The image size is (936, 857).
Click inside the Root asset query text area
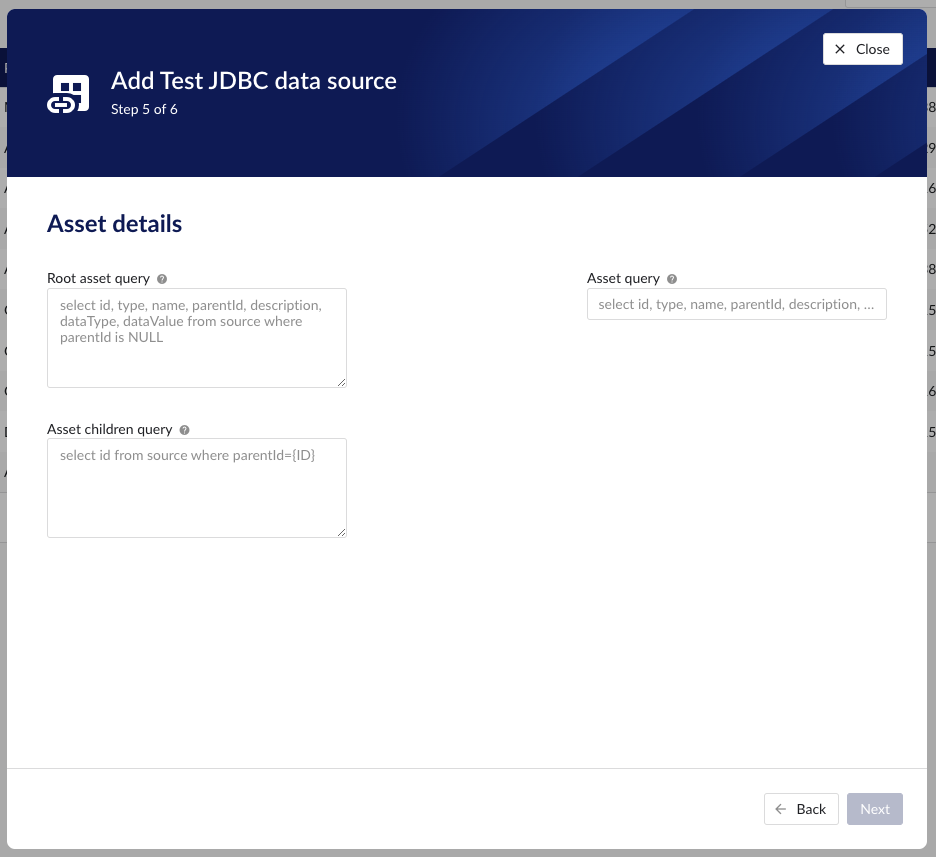tap(196, 337)
